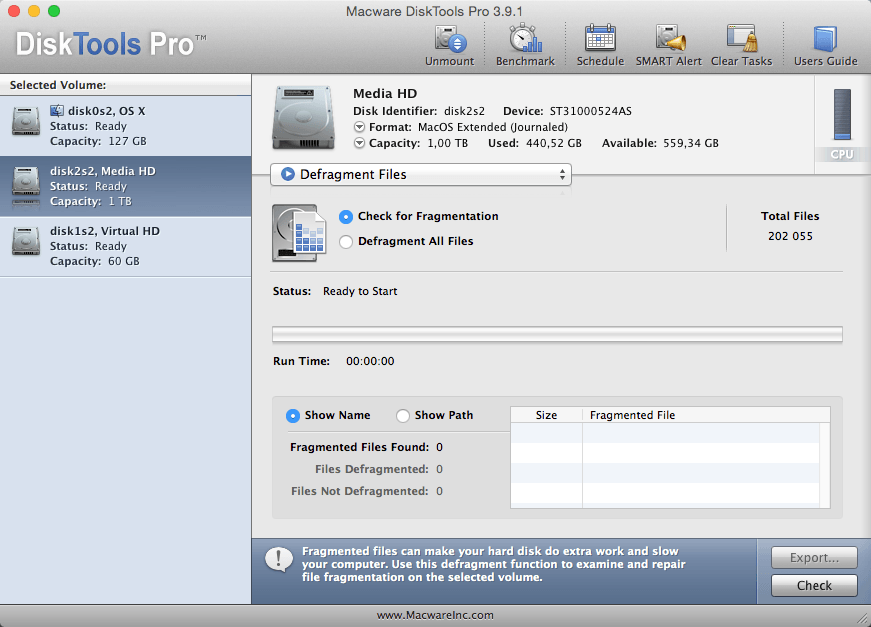This screenshot has width=871, height=627.
Task: Click the exclamation info bubble icon
Action: click(x=279, y=560)
